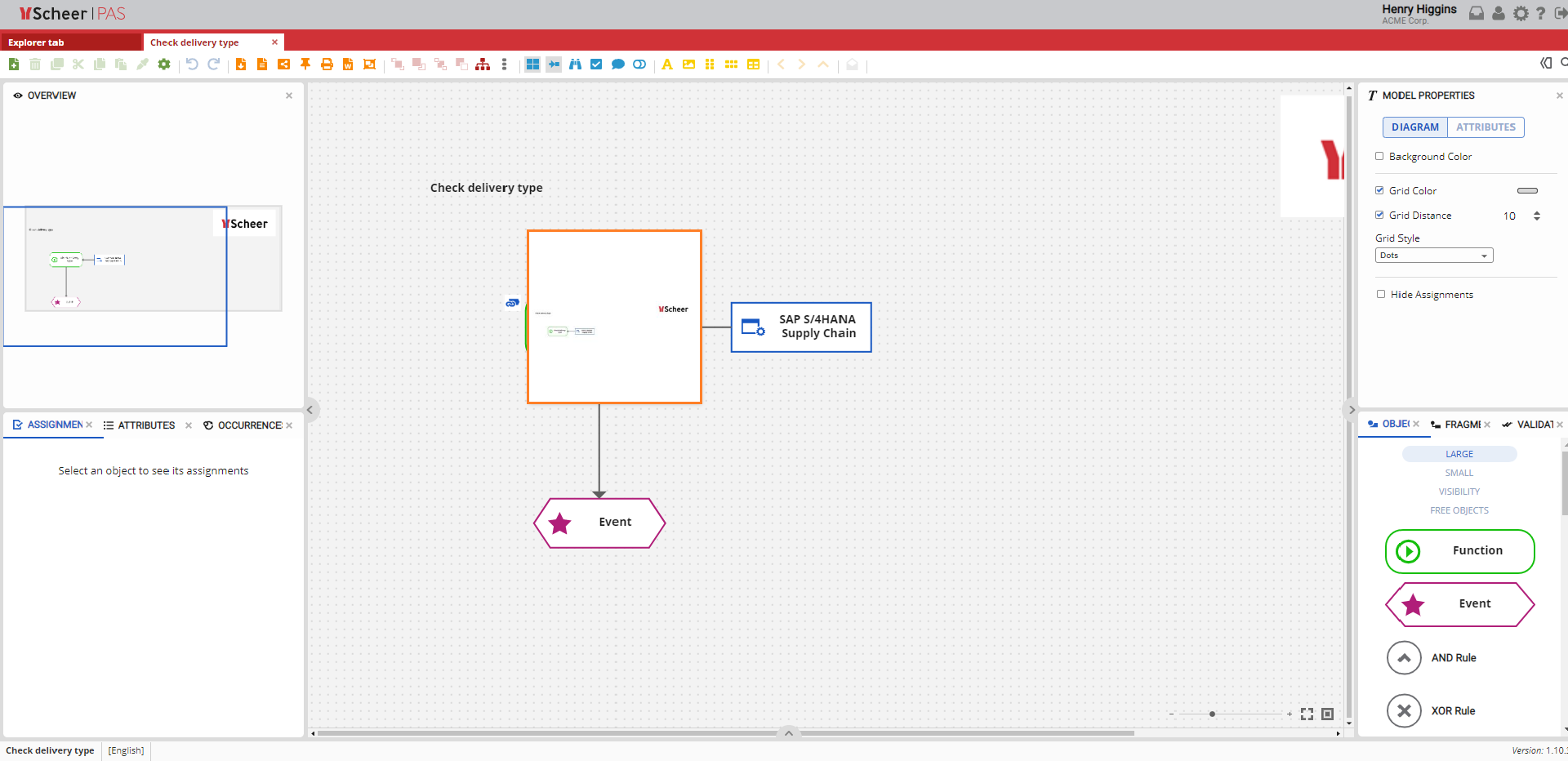The width and height of the screenshot is (1568, 761).
Task: Click the orange pin icon in toolbar
Action: (x=305, y=65)
